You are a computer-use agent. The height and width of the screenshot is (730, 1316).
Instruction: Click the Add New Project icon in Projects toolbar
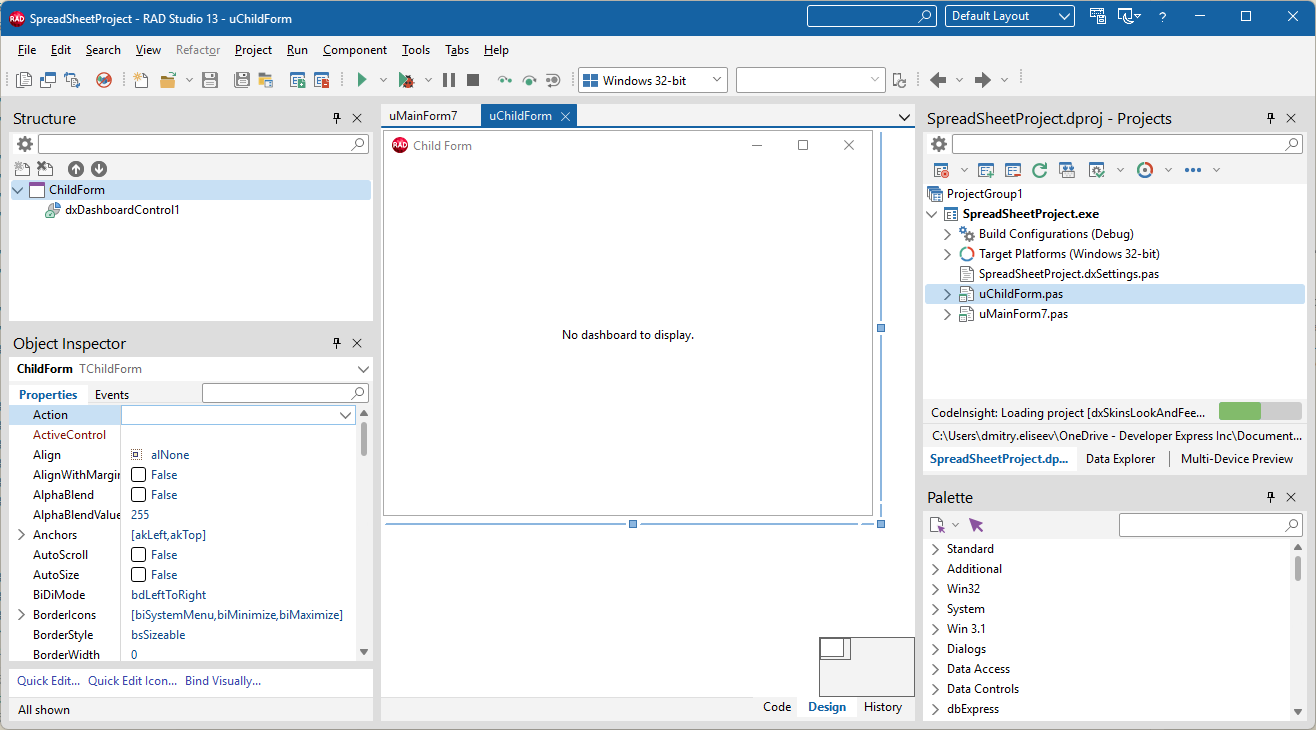click(x=986, y=170)
